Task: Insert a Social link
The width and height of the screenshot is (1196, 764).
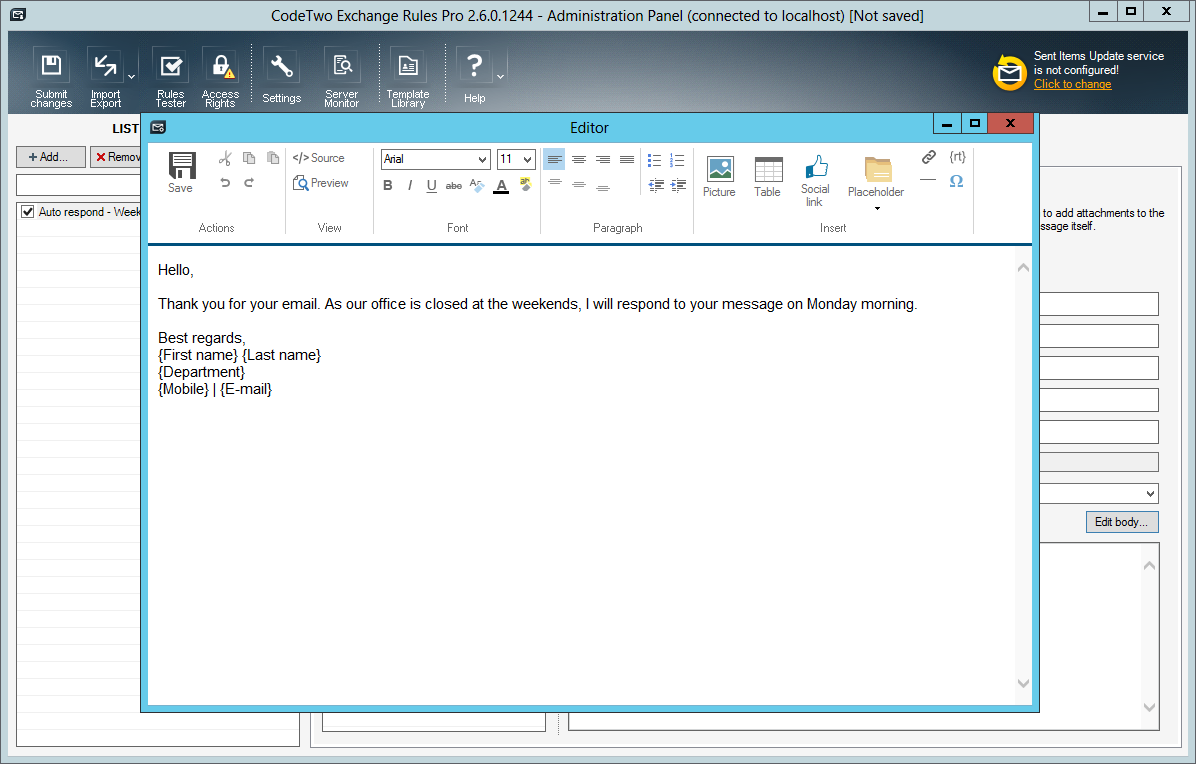Action: click(815, 180)
